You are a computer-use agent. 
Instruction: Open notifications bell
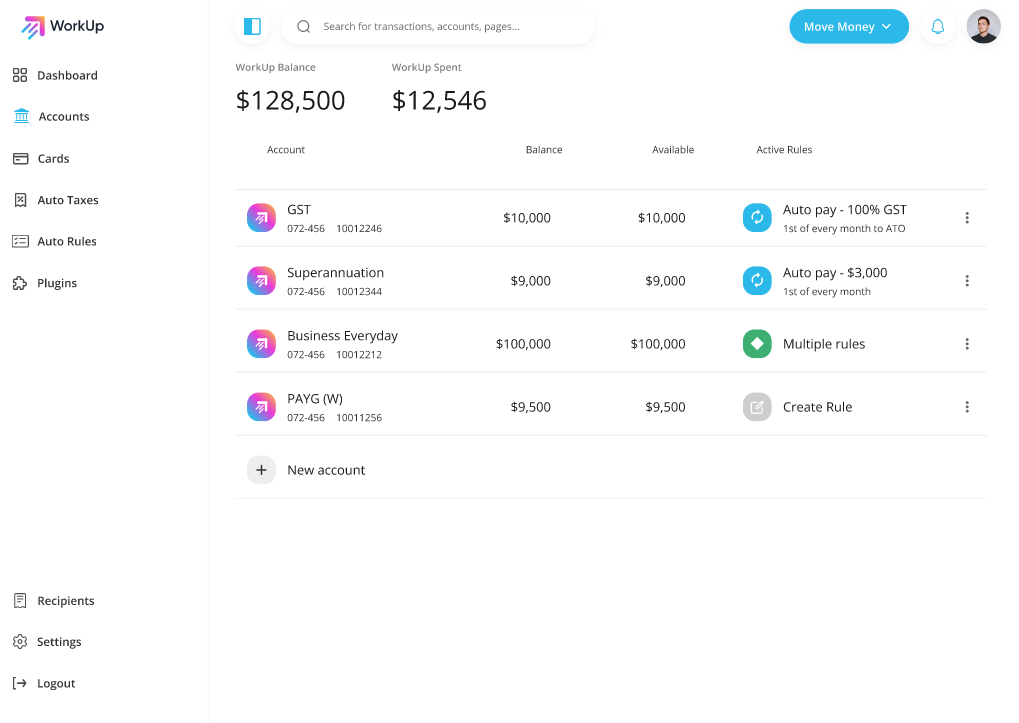938,27
